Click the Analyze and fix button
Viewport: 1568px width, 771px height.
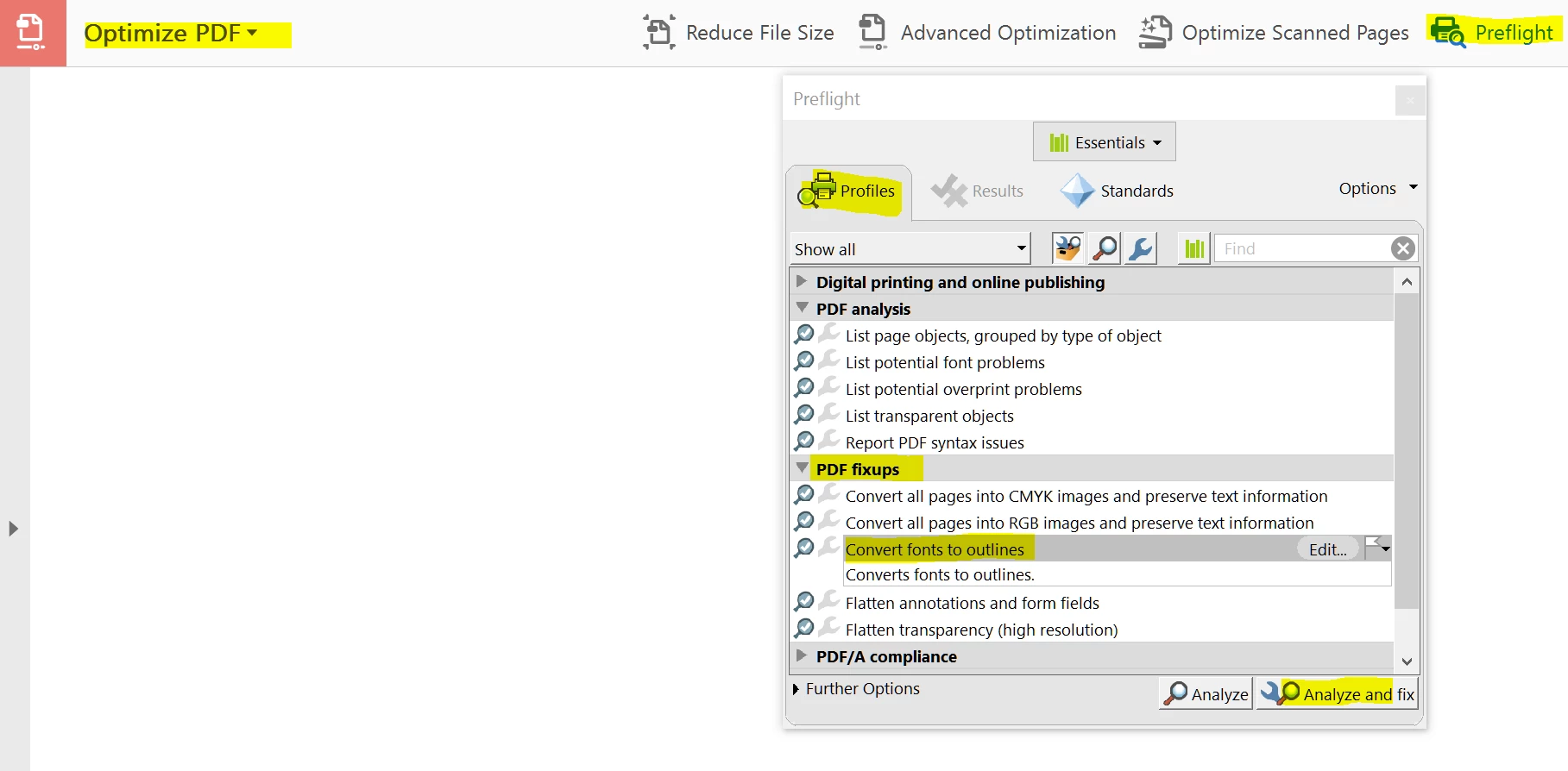click(1337, 693)
